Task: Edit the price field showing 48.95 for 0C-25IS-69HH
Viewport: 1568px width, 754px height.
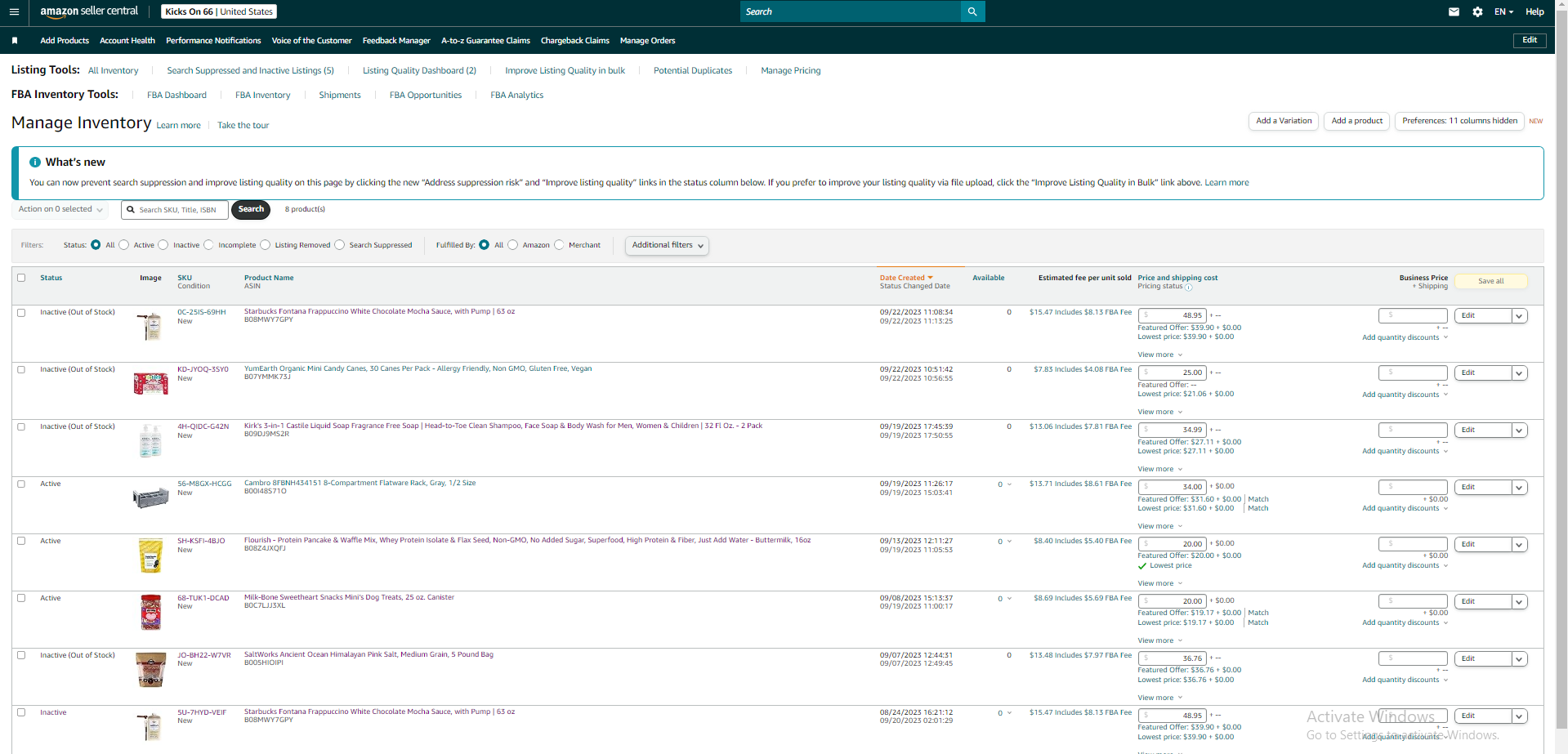Action: 1173,315
